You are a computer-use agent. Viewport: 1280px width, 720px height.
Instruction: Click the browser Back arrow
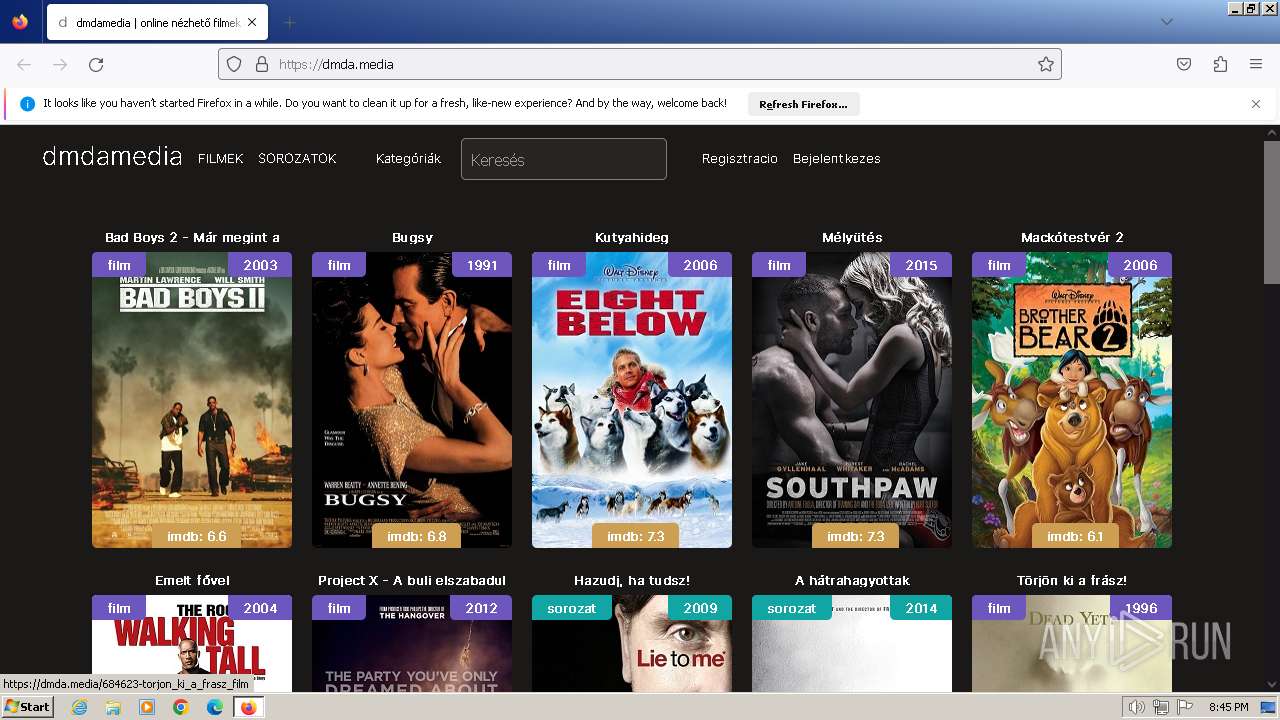point(24,64)
